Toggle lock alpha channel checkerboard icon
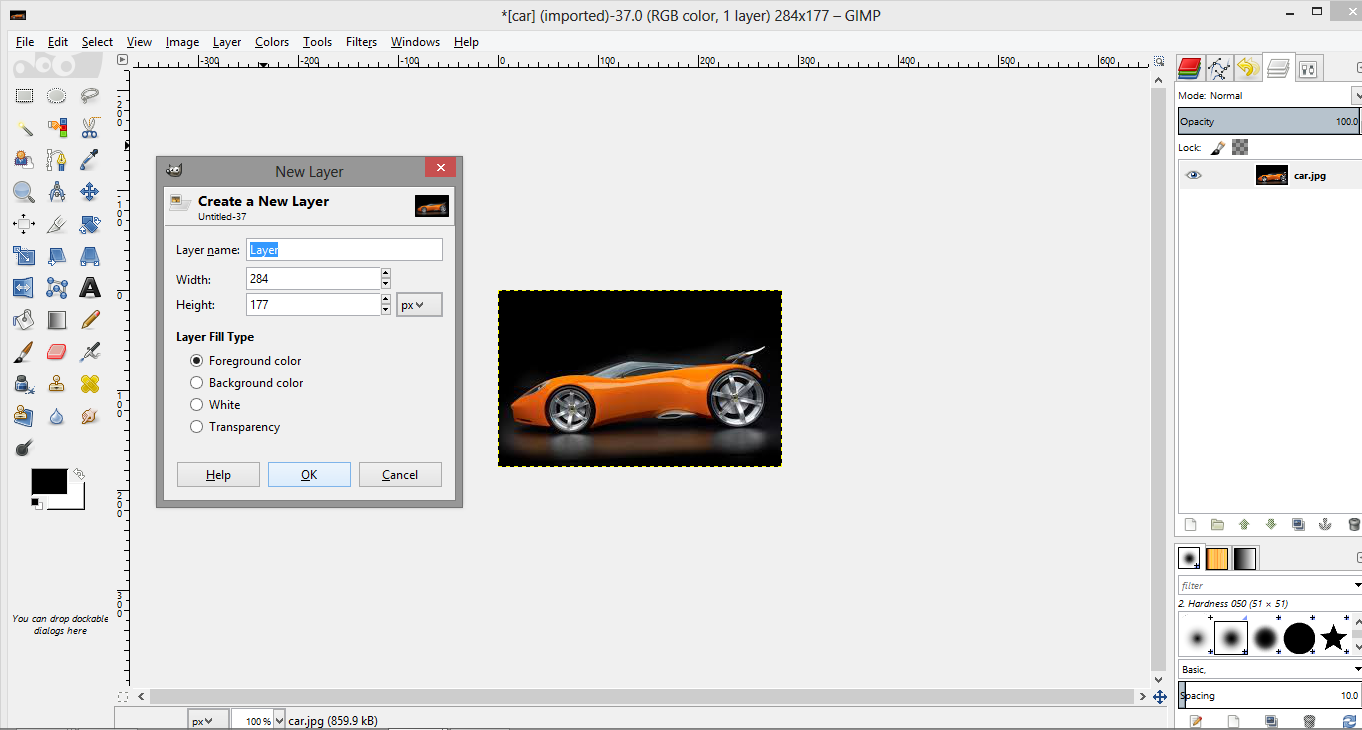This screenshot has width=1362, height=730. [1240, 147]
